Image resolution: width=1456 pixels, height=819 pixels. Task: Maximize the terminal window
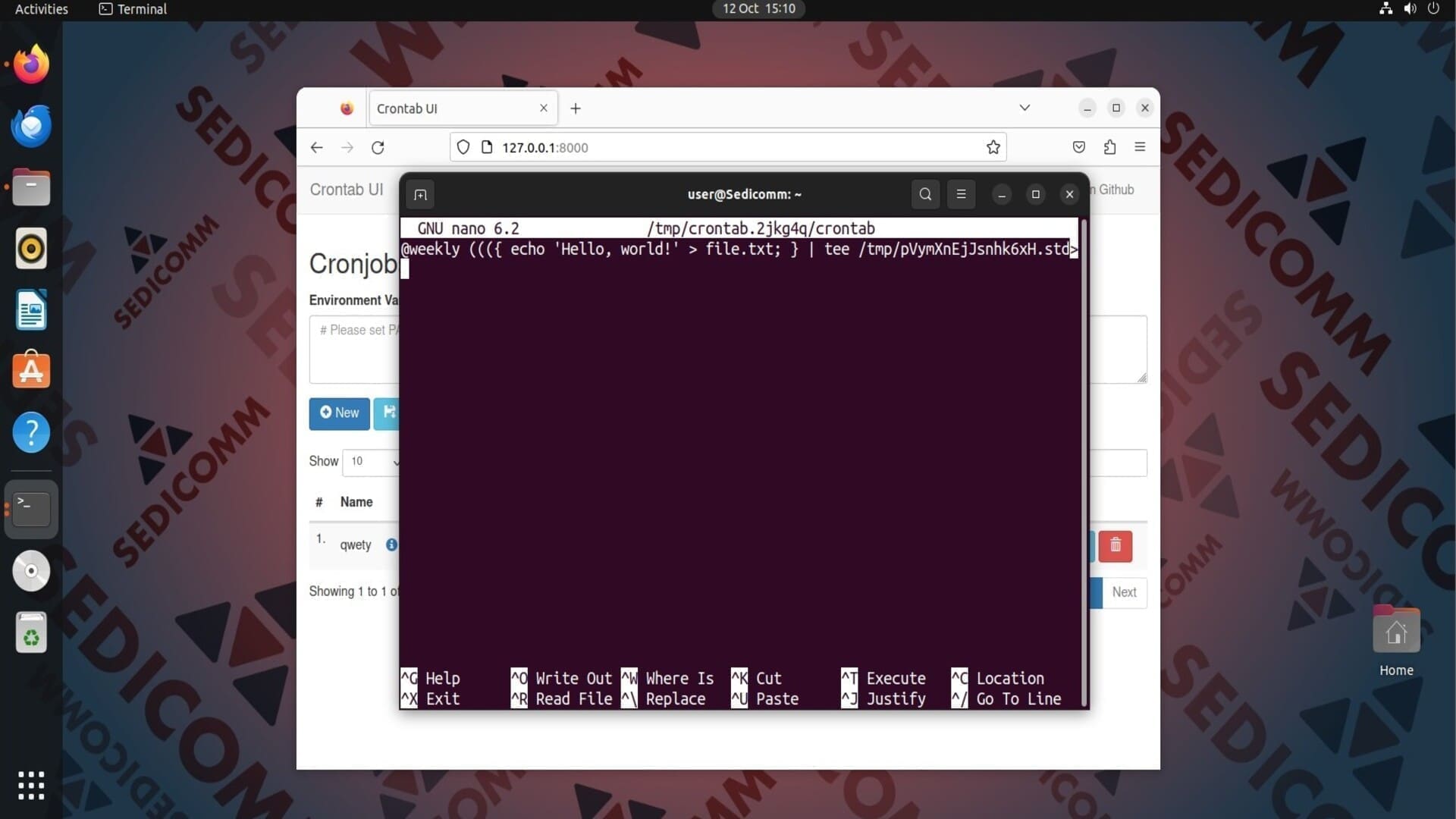pos(1036,194)
